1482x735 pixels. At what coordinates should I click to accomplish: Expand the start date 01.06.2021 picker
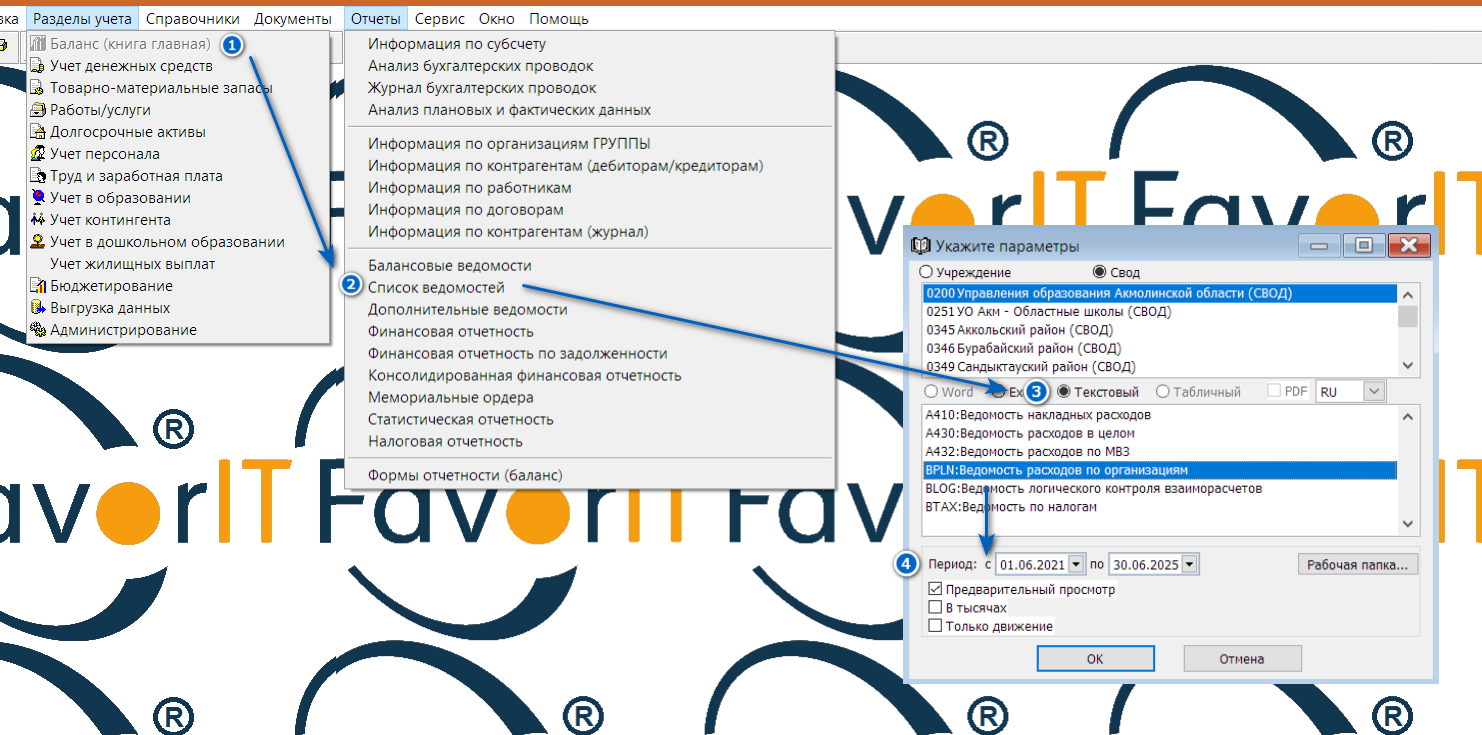point(1076,565)
